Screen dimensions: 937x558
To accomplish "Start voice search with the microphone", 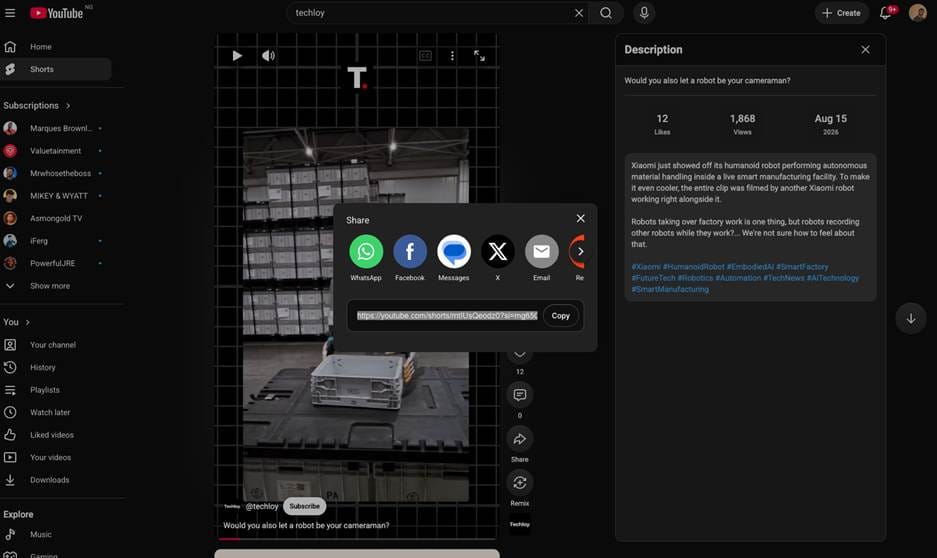I will [644, 13].
